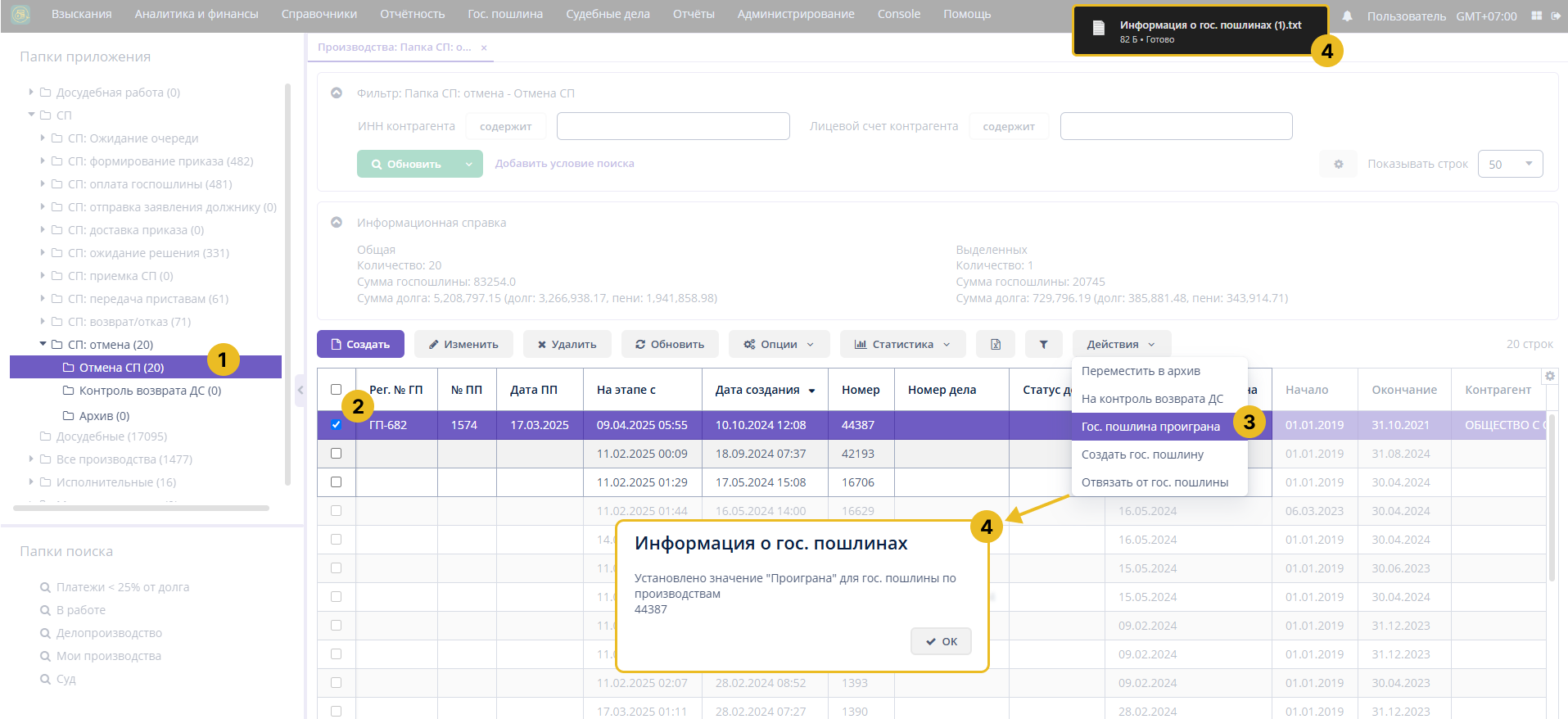Uncheck the ГП-682 row checkbox

click(336, 424)
